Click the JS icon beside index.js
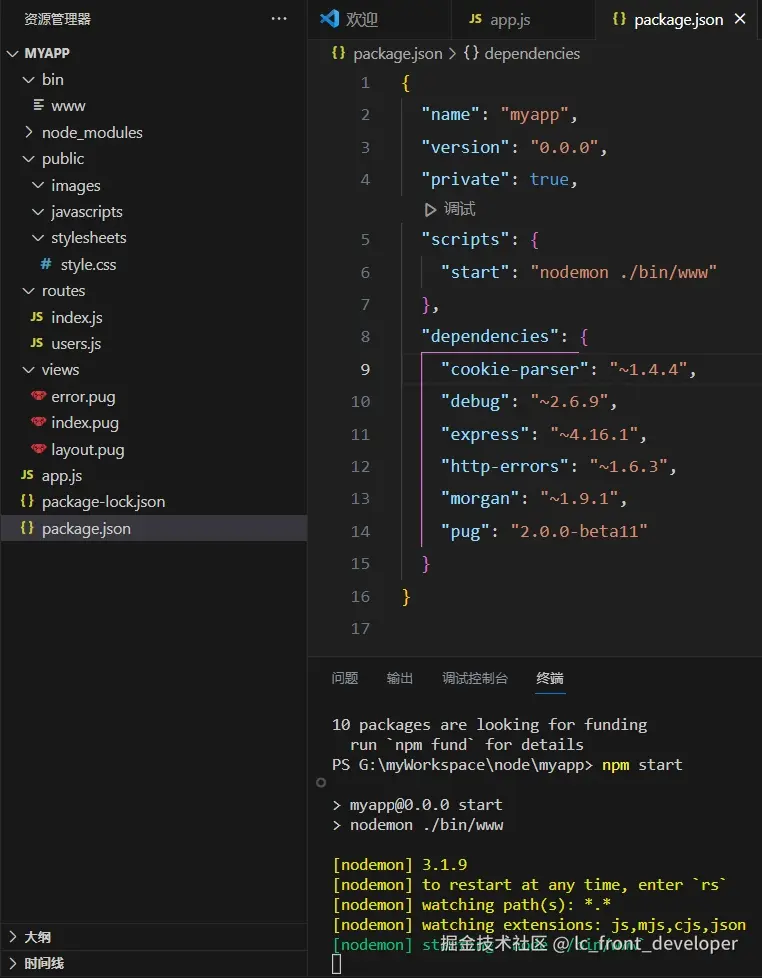 pos(37,317)
